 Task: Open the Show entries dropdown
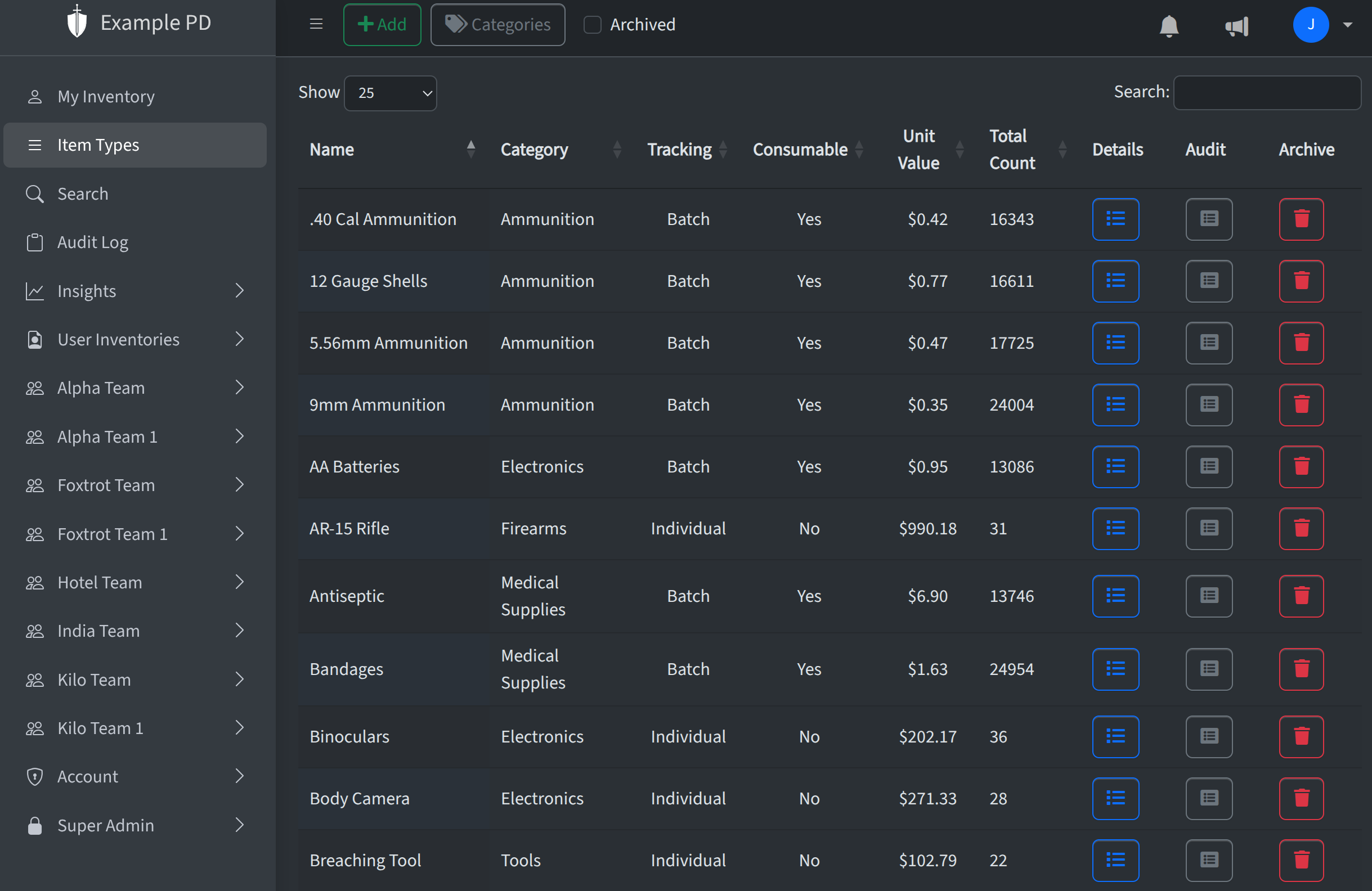click(x=389, y=93)
